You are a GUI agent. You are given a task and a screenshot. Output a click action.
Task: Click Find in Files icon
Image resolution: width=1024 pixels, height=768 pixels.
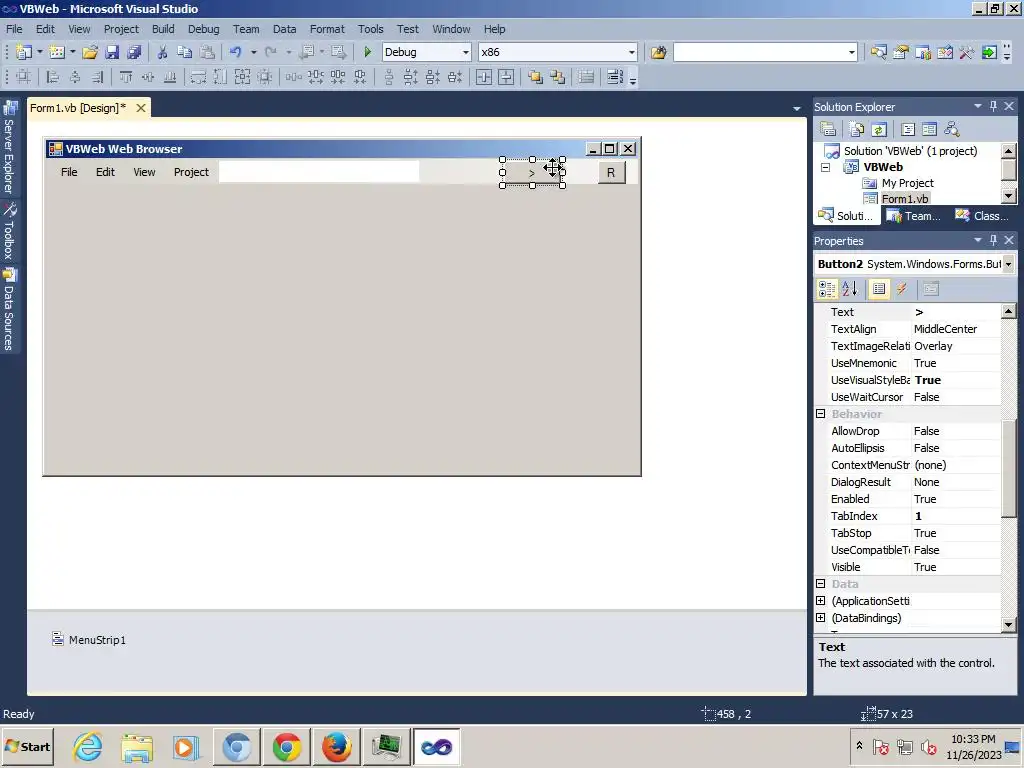click(x=658, y=52)
